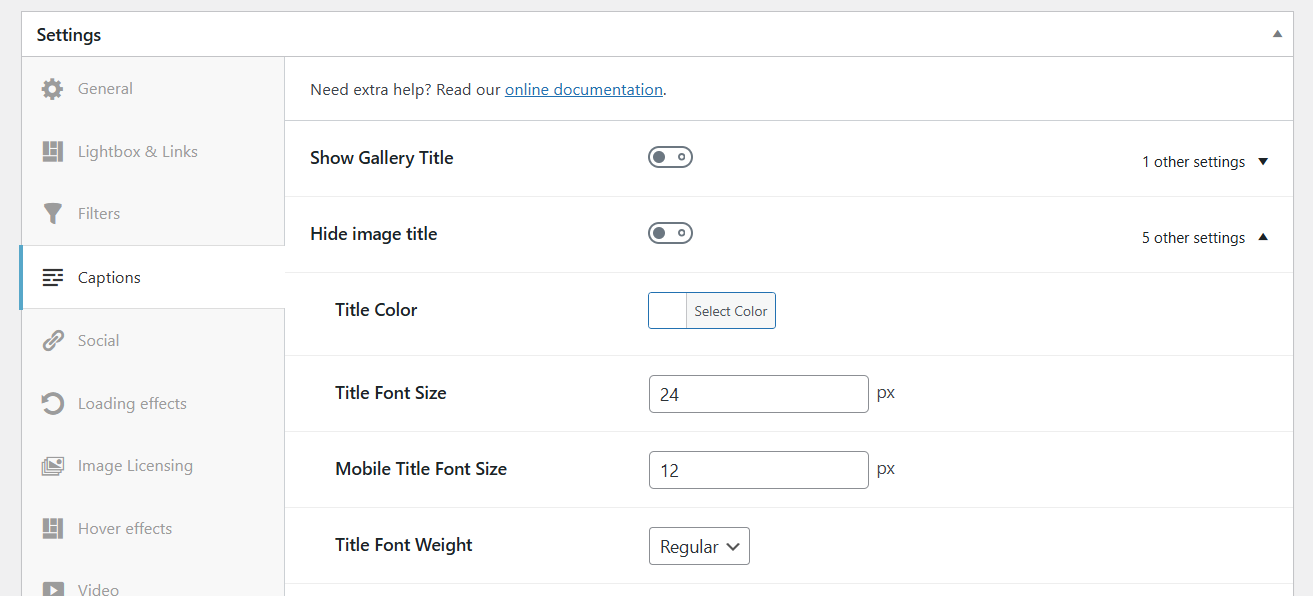Click the Image Licensing photos icon

tap(52, 466)
